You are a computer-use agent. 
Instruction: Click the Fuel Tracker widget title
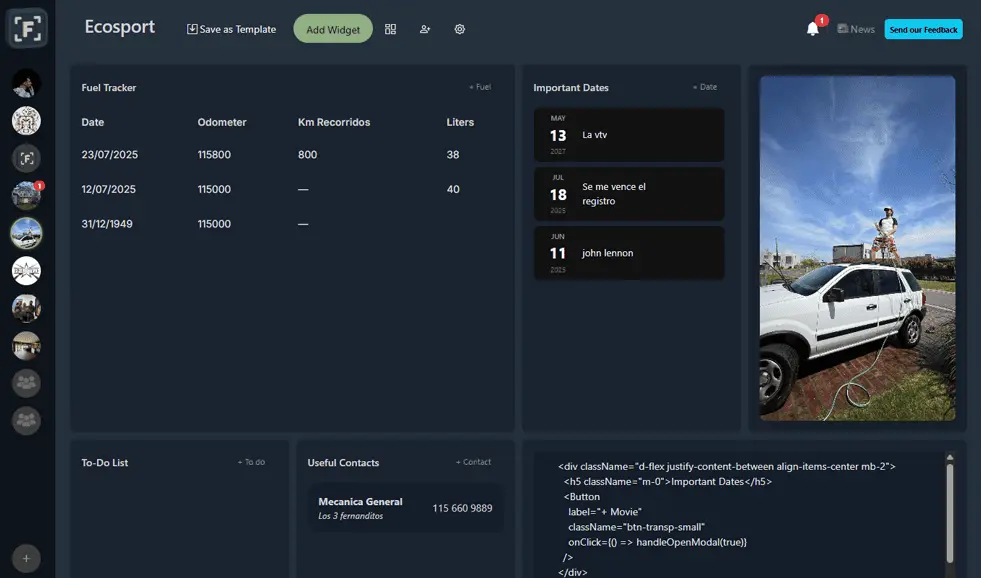pos(109,88)
